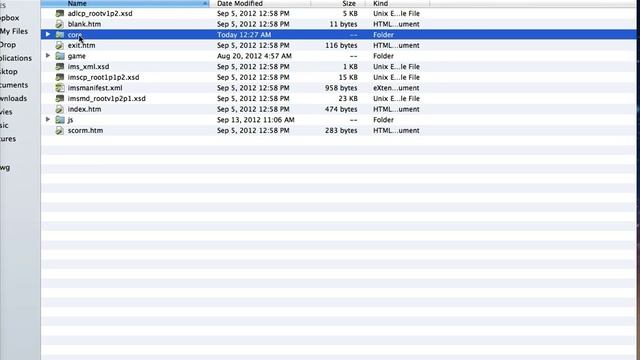The image size is (640, 360).
Task: Expand the game folder disclosure triangle
Action: pyautogui.click(x=48, y=56)
